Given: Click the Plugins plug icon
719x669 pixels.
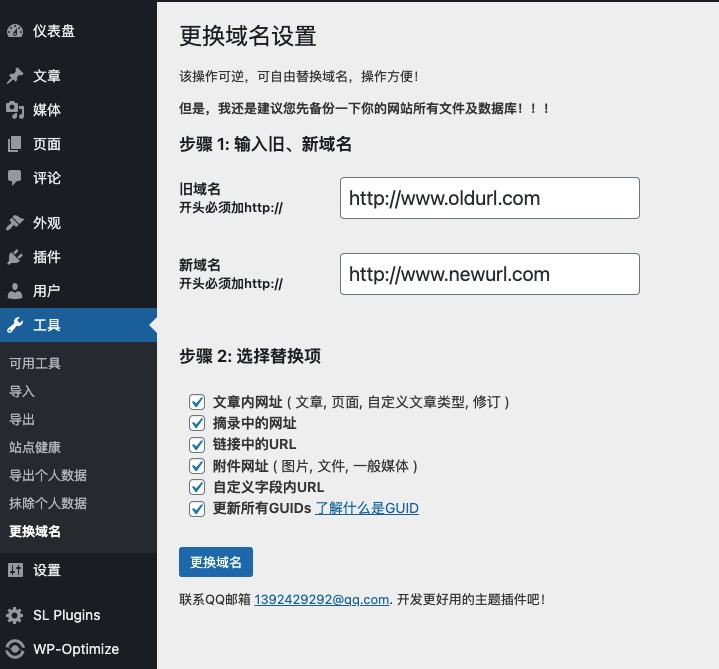Looking at the screenshot, I should 15,257.
